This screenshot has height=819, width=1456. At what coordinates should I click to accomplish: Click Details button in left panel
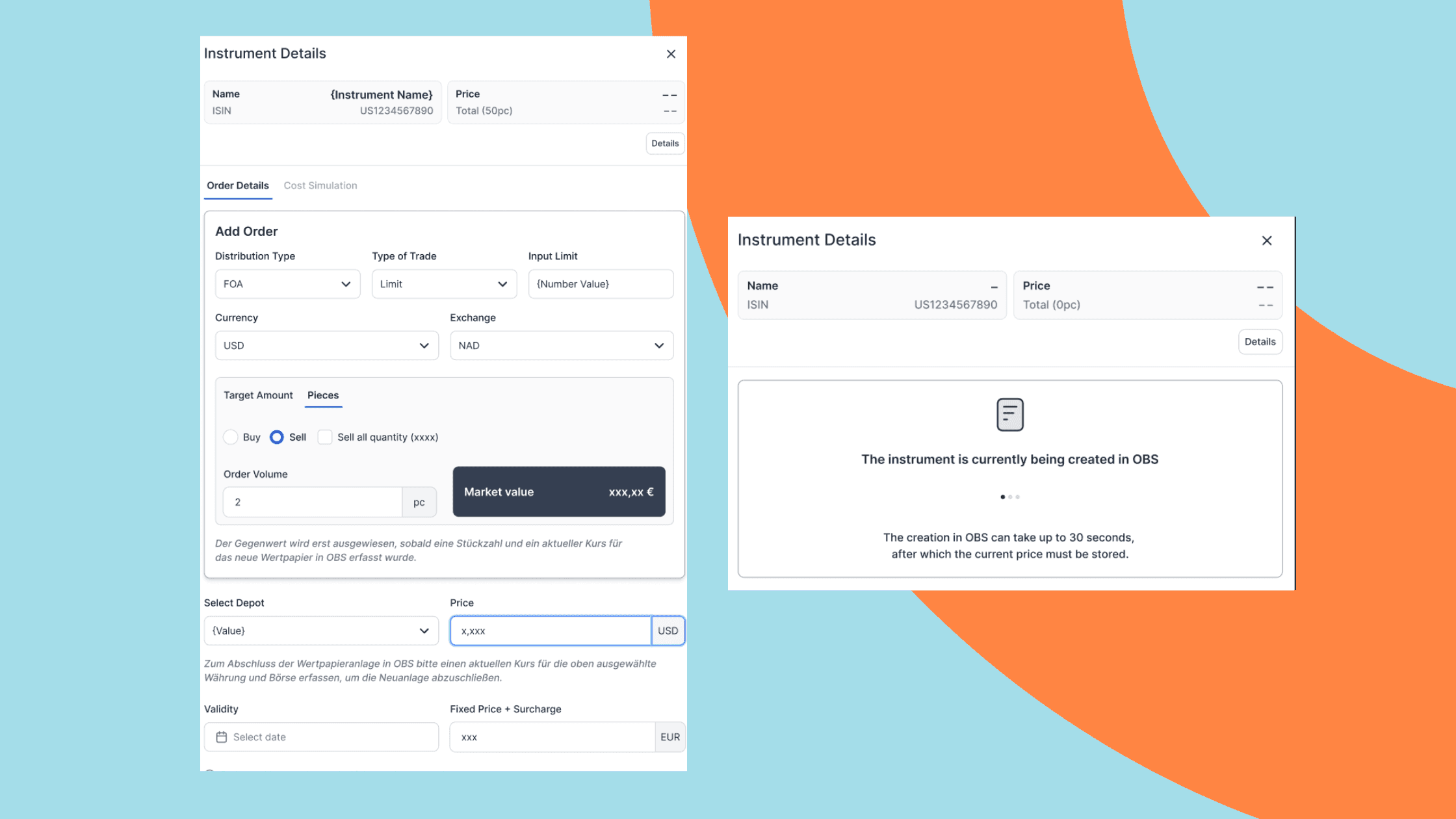tap(664, 144)
